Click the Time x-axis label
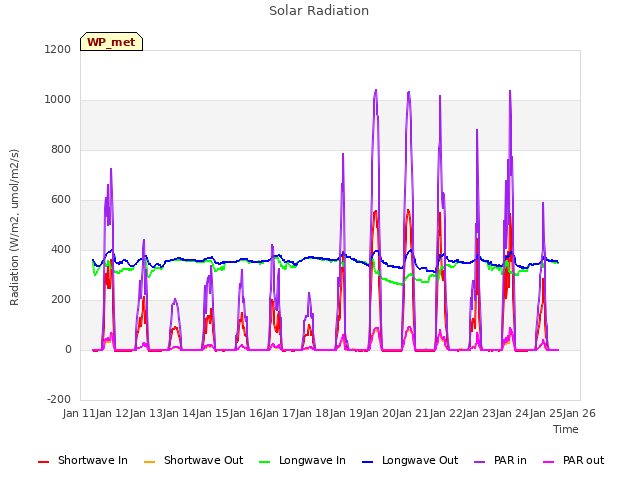 click(x=566, y=429)
